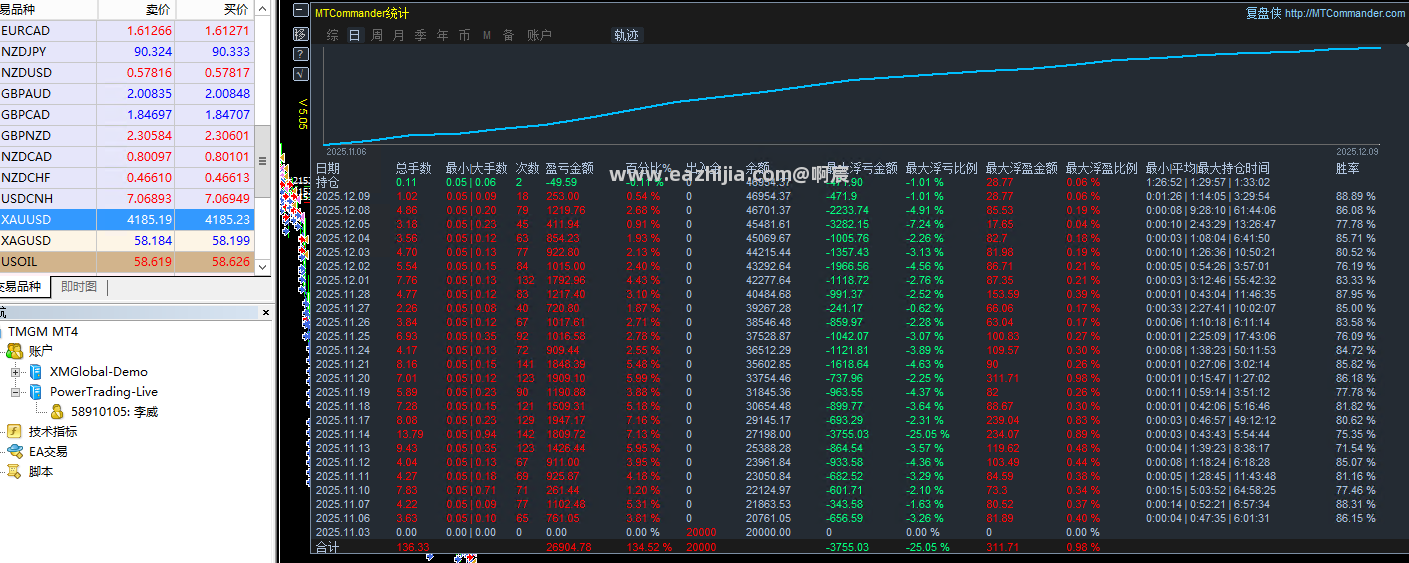Select the 综 summary period tab
Viewport: 1409px width, 563px height.
tap(332, 35)
